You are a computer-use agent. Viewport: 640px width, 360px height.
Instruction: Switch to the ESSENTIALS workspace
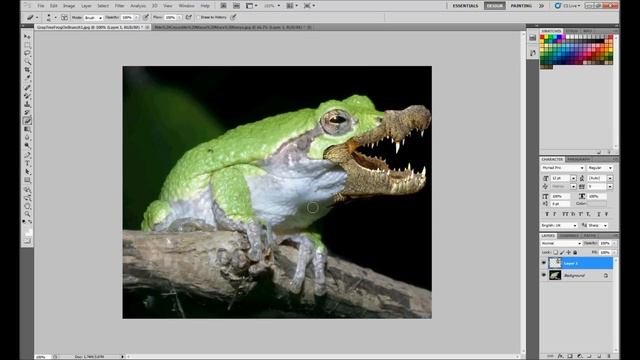[x=465, y=6]
